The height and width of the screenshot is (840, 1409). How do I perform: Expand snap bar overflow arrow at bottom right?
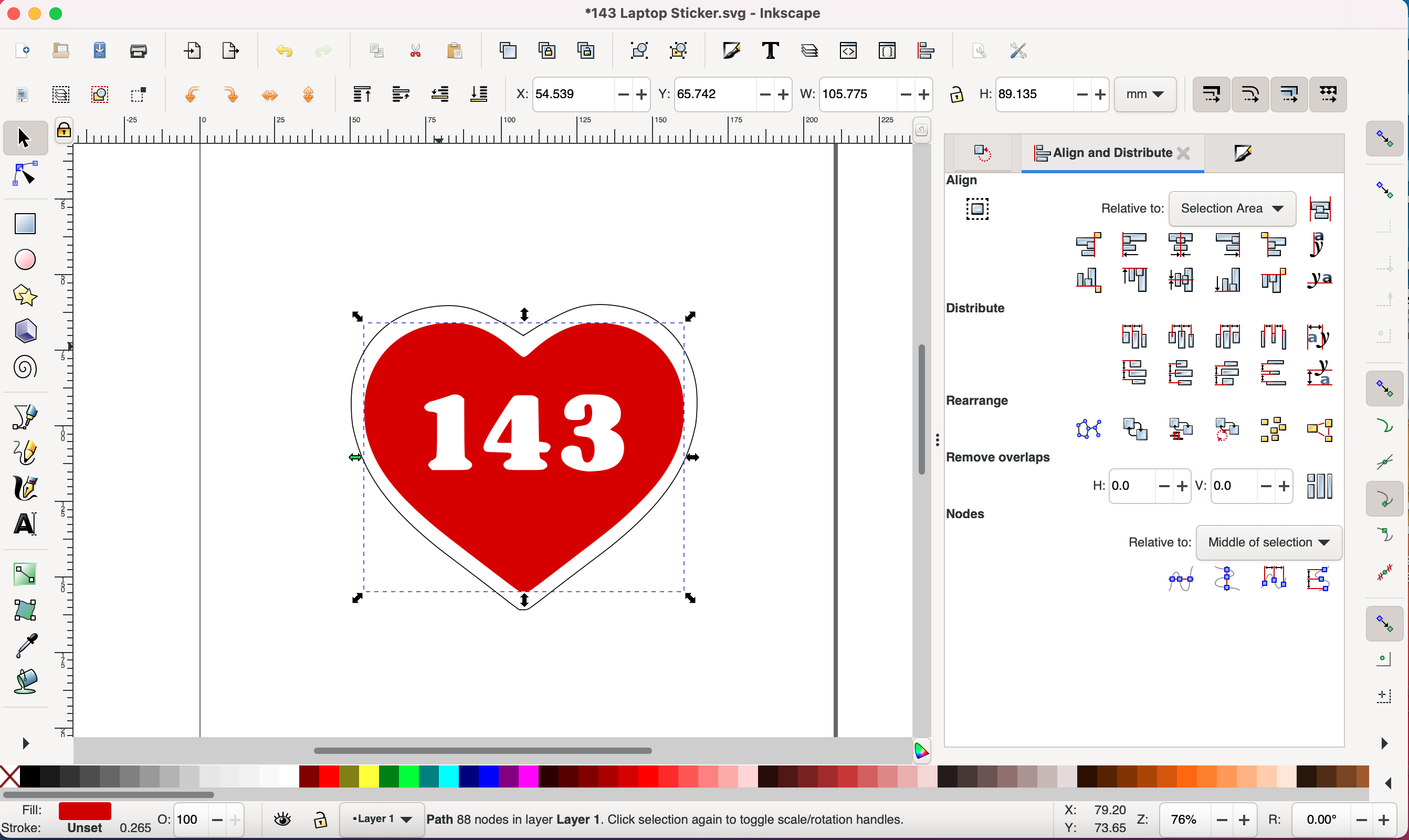pyautogui.click(x=1384, y=743)
